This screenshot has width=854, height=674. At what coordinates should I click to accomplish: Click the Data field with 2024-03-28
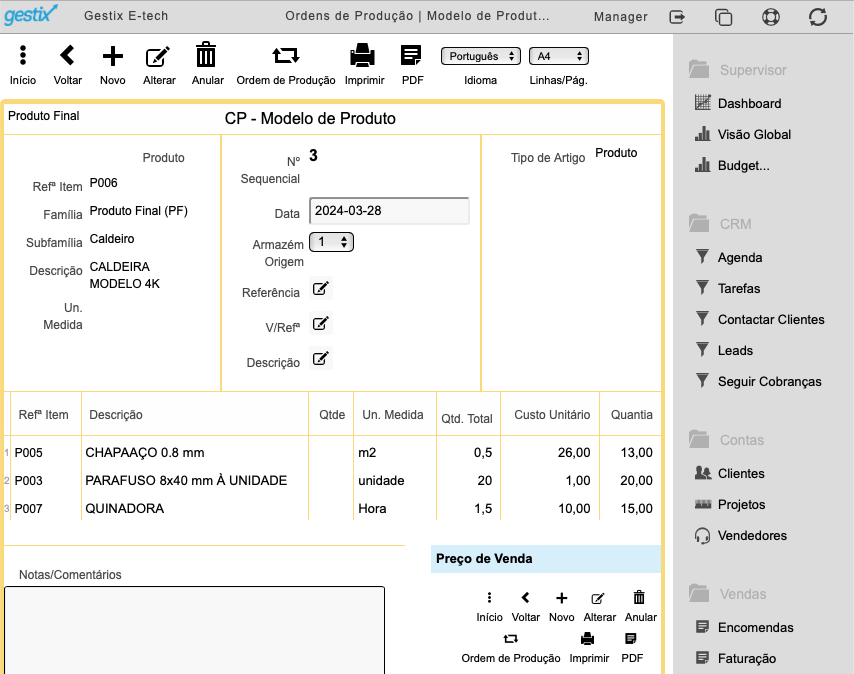pyautogui.click(x=389, y=211)
